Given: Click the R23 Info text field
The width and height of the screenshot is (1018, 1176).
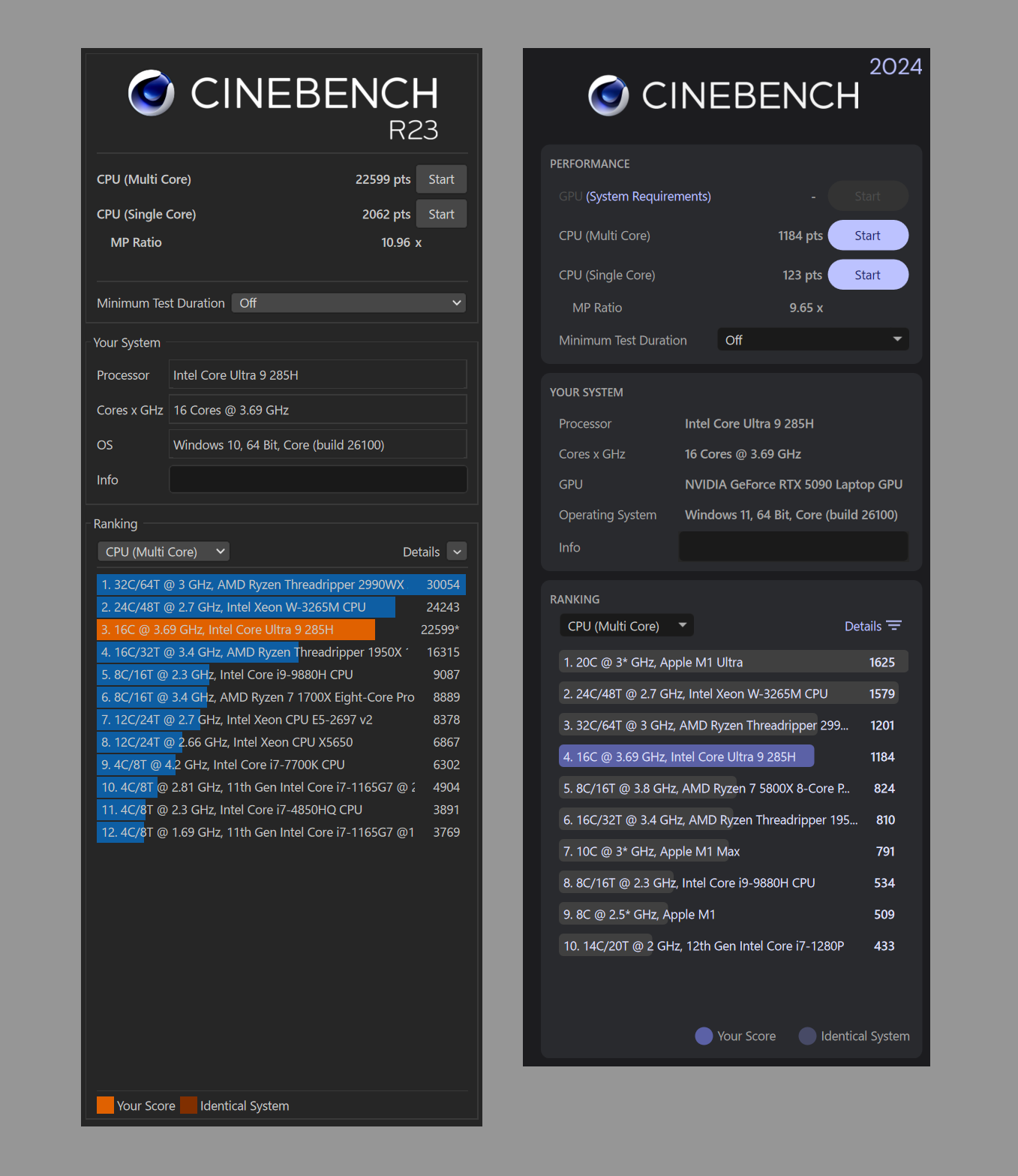Looking at the screenshot, I should coord(318,480).
